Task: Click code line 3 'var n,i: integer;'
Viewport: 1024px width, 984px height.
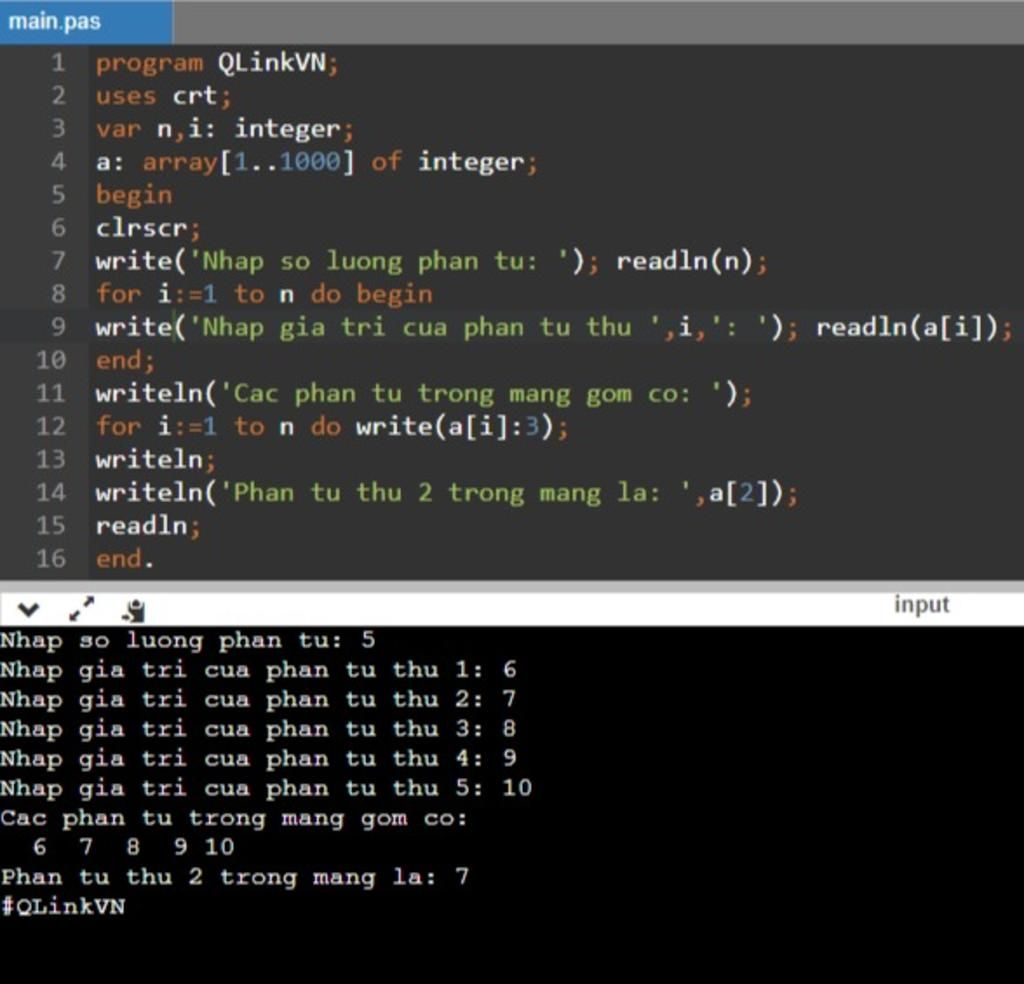Action: (x=225, y=129)
